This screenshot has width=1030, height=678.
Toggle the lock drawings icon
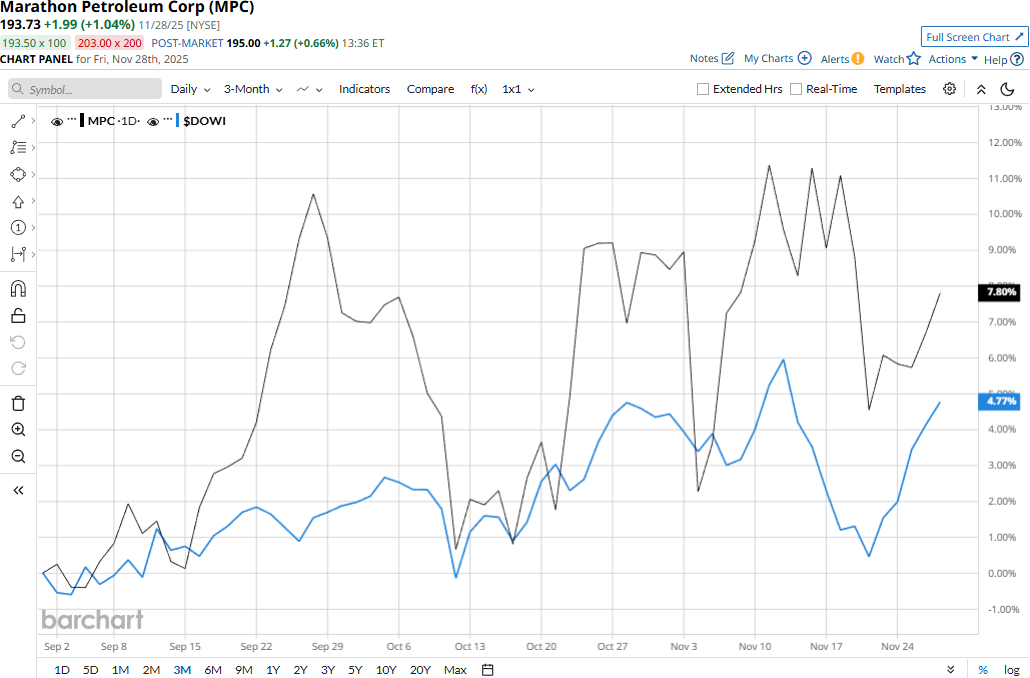point(18,316)
